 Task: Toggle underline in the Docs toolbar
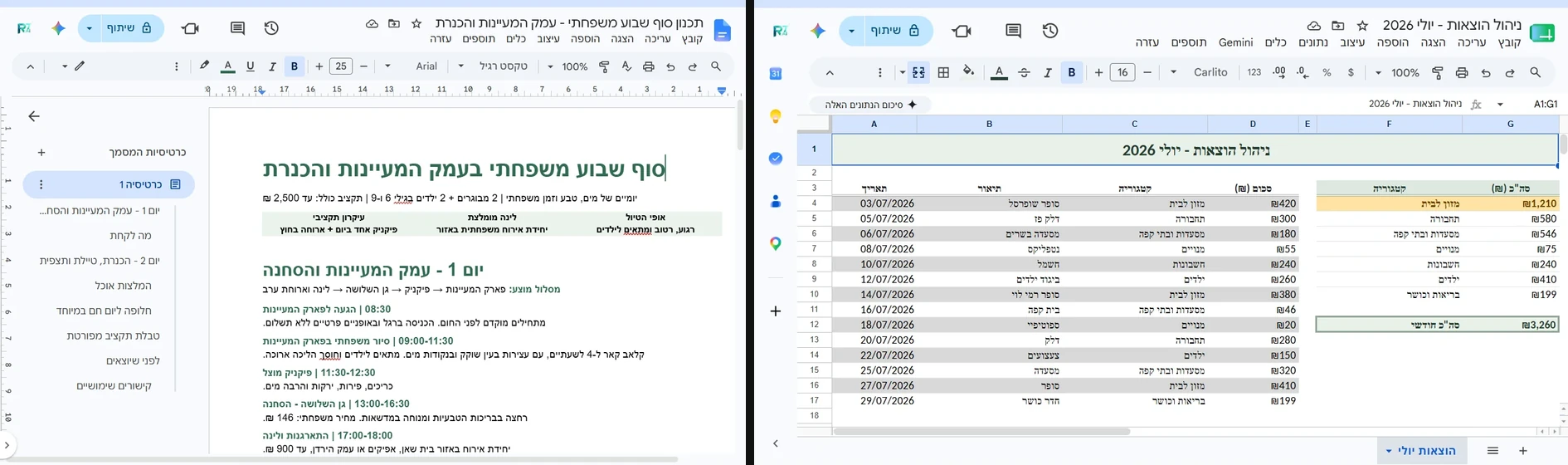[x=250, y=66]
